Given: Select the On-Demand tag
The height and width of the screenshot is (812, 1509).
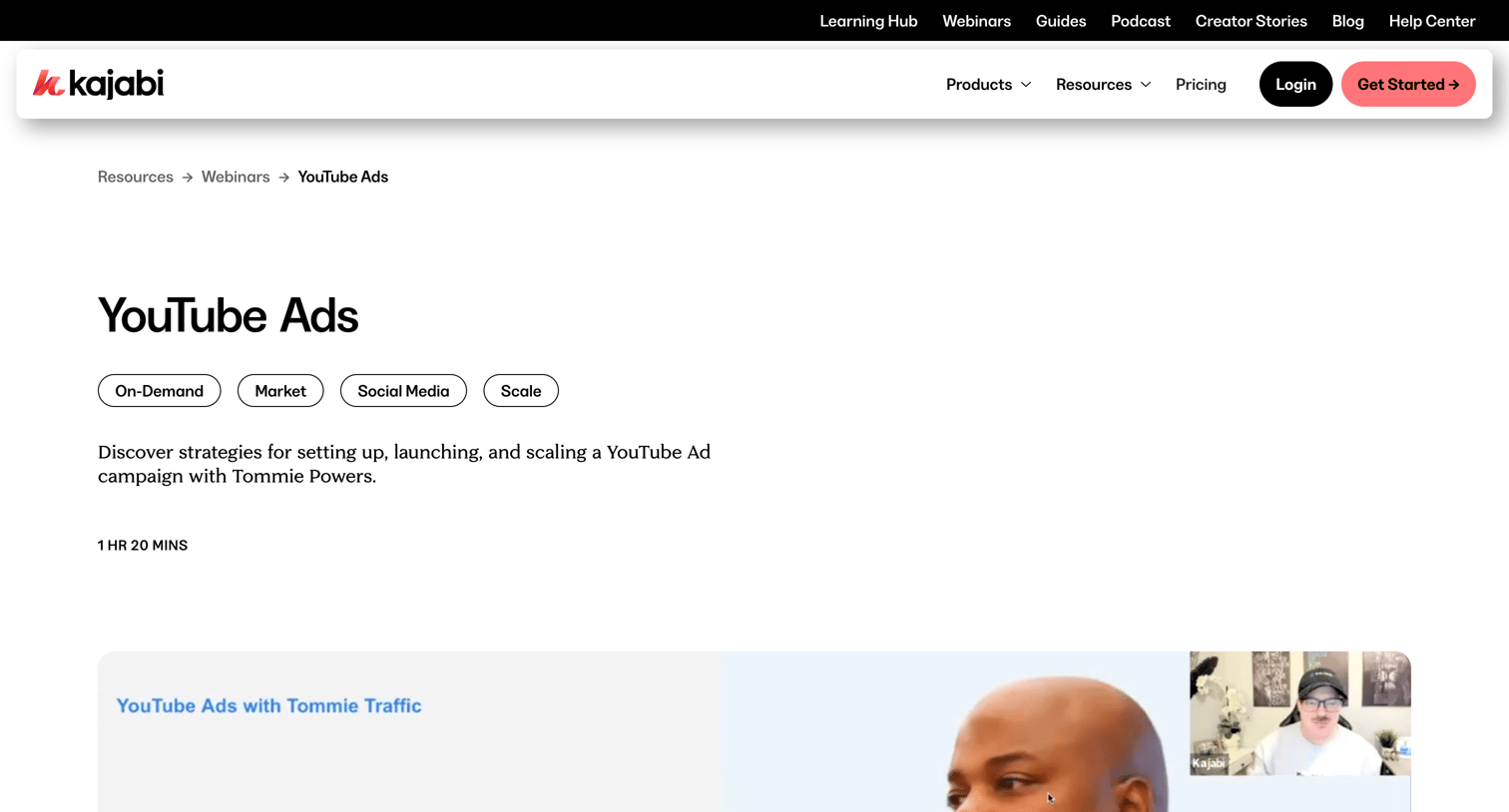Looking at the screenshot, I should click(x=159, y=391).
